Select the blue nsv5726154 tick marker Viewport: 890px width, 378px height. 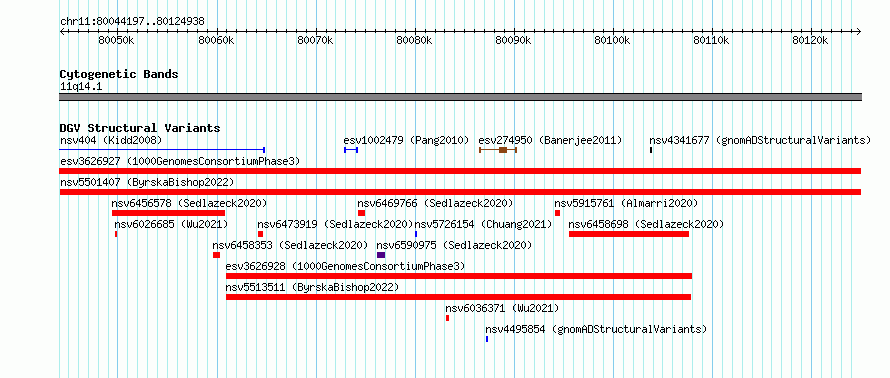[416, 234]
